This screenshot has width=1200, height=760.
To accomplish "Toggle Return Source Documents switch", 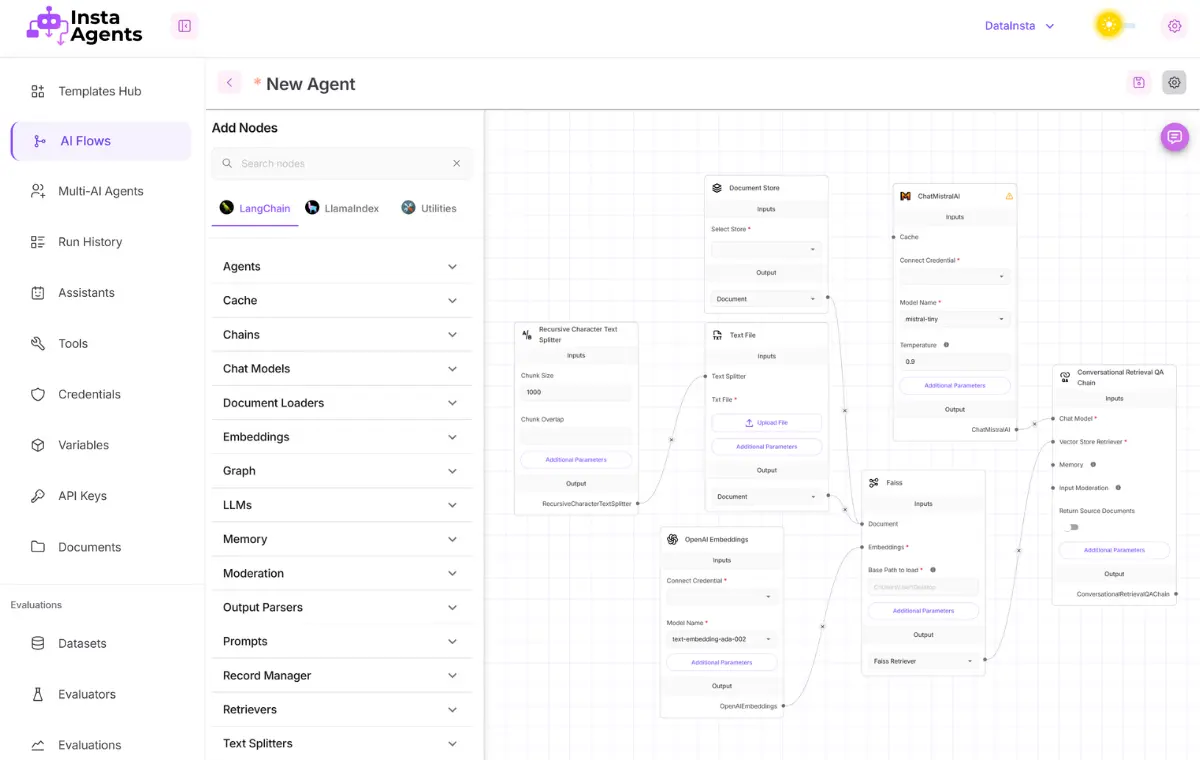I will pyautogui.click(x=1071, y=527).
